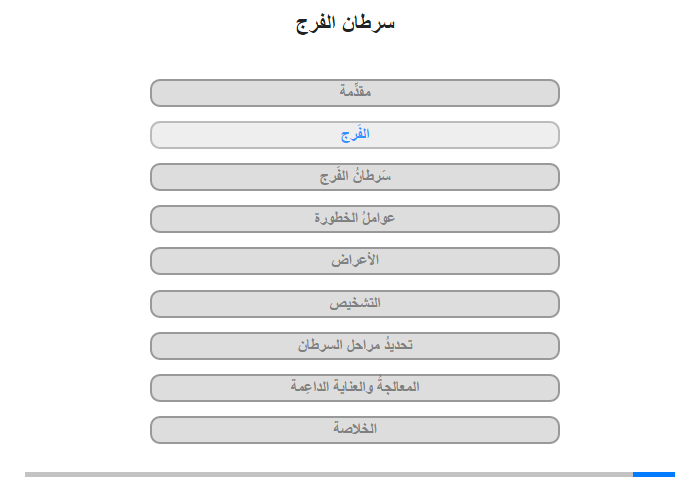Choose the Introduction chapter at the top of the list

[x=354, y=93]
